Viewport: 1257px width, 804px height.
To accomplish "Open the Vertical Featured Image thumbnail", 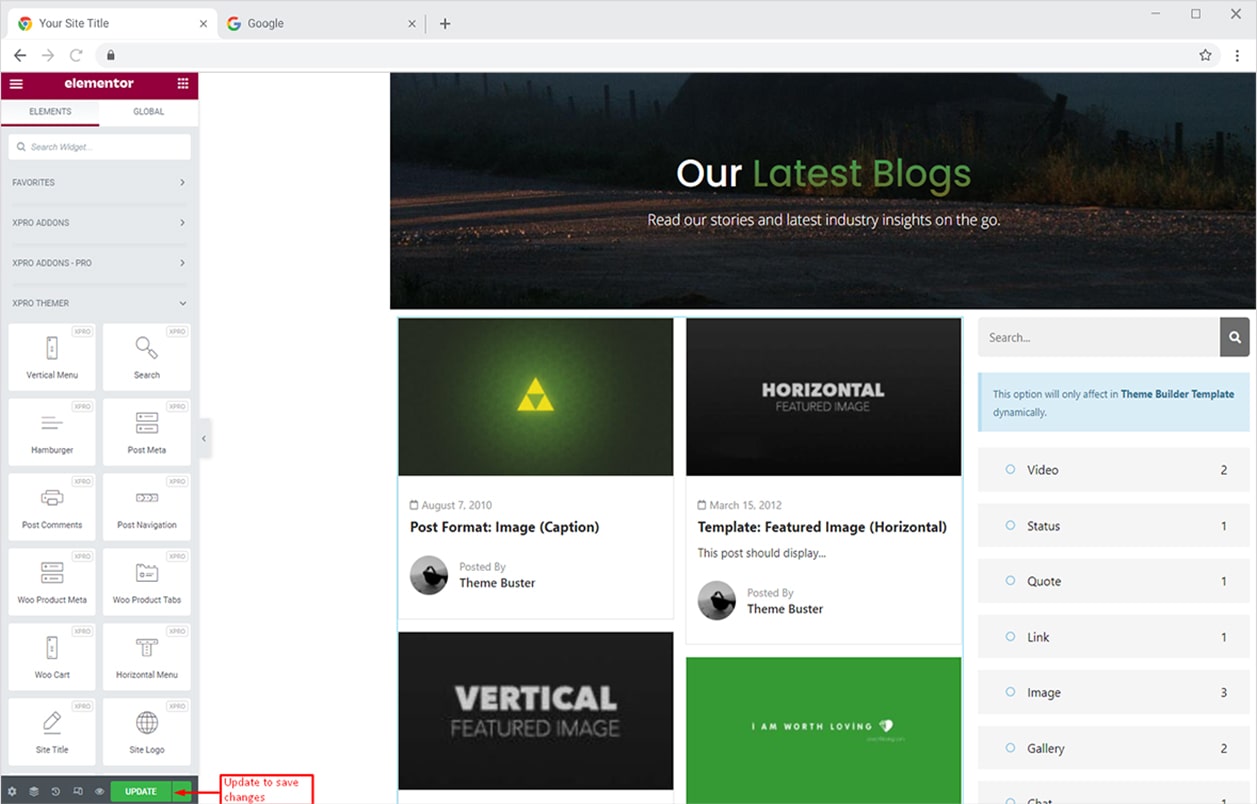I will tap(536, 711).
